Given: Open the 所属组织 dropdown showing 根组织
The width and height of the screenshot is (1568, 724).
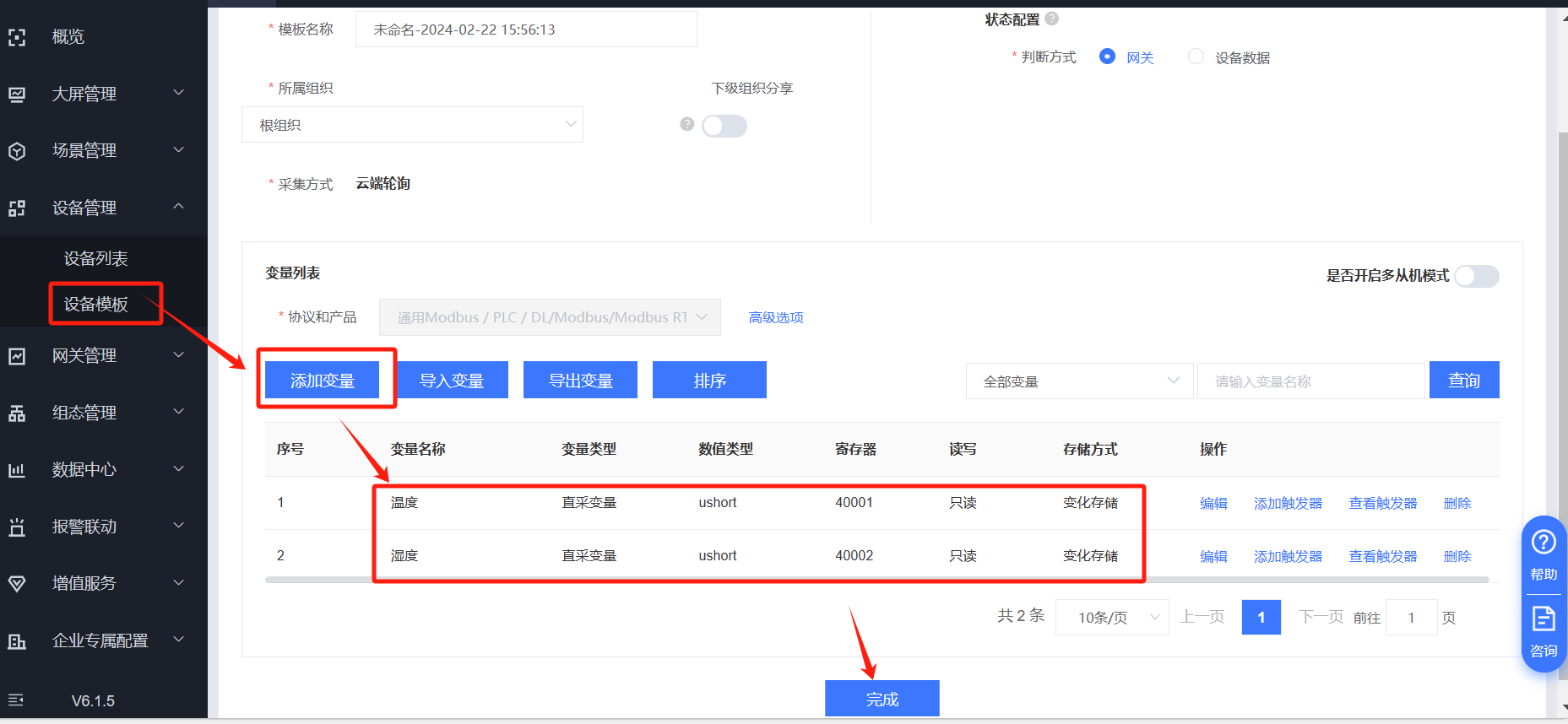Looking at the screenshot, I should click(x=412, y=125).
